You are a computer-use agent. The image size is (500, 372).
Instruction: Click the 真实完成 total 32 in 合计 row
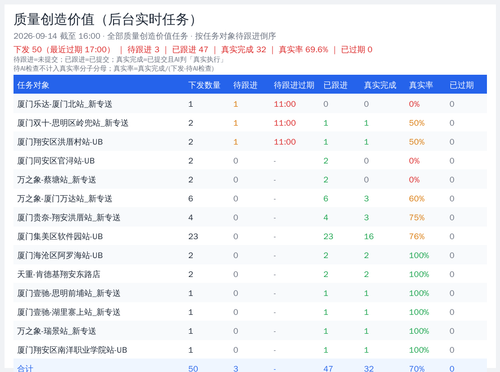(369, 369)
